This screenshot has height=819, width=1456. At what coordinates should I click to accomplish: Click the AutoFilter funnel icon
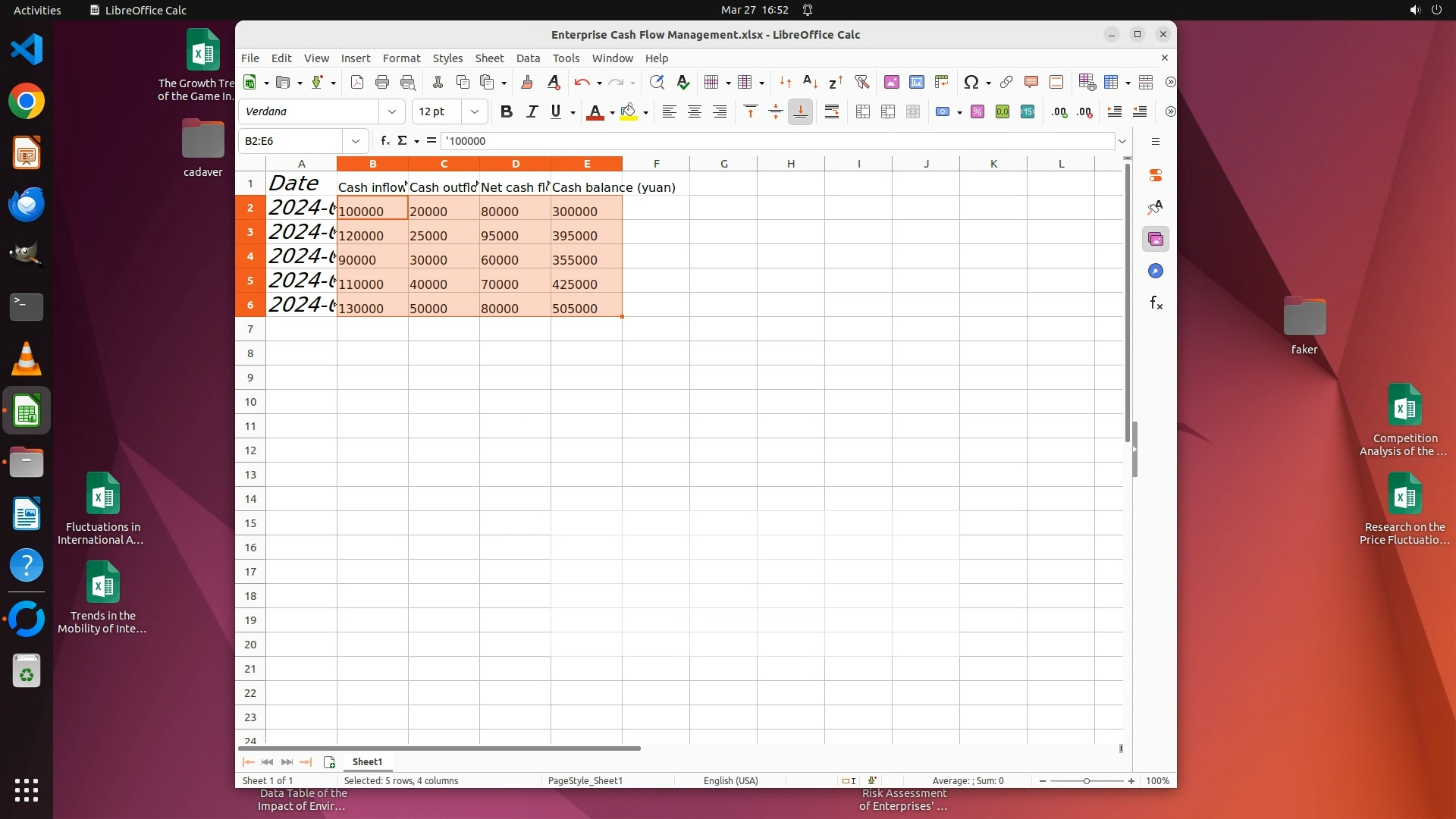coord(861,83)
